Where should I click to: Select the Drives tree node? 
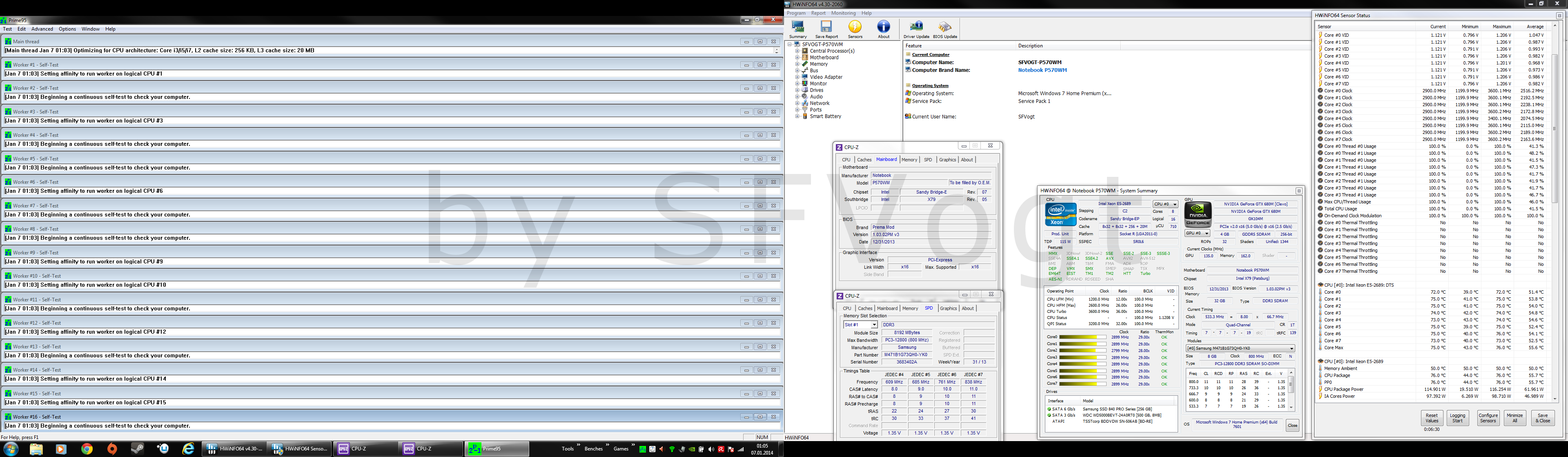[816, 90]
